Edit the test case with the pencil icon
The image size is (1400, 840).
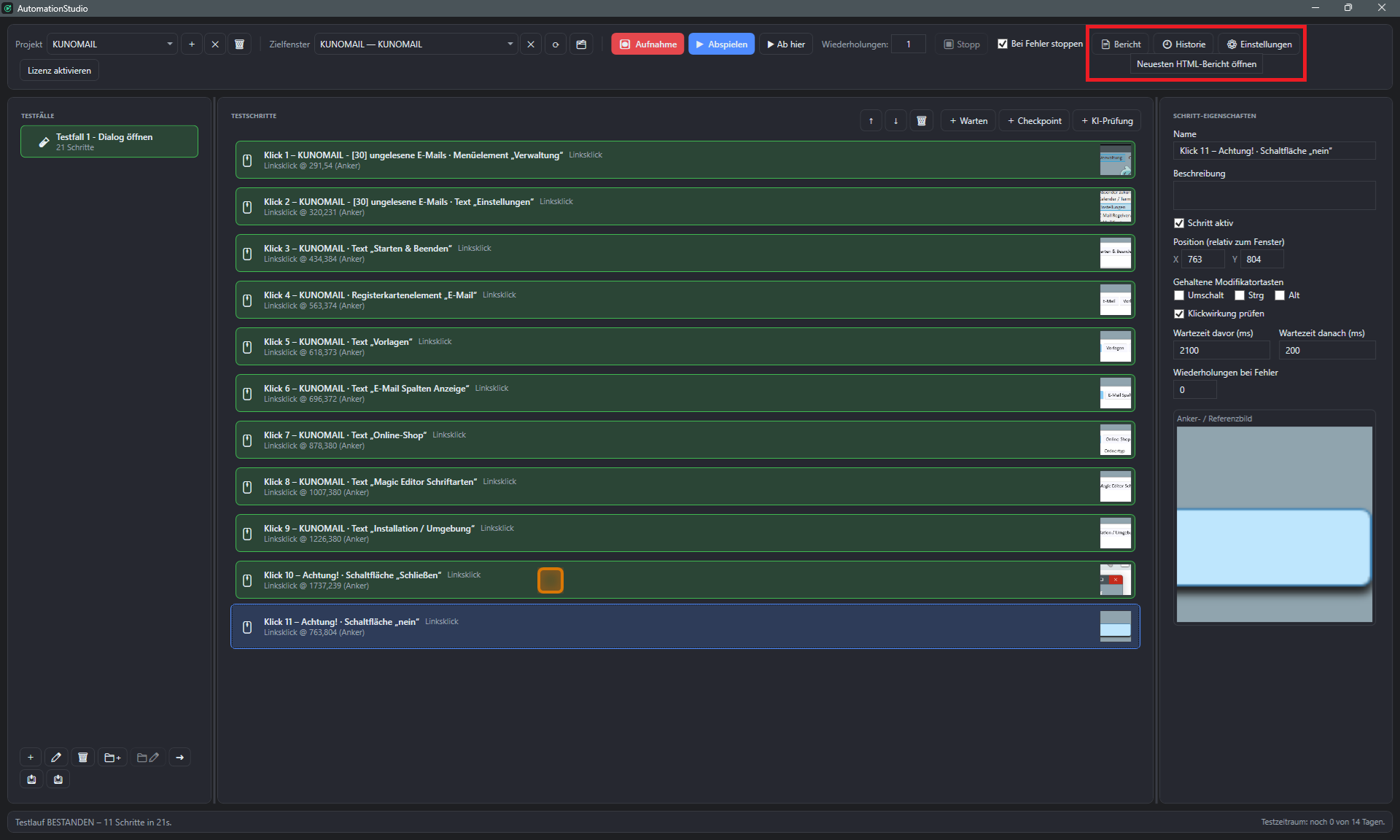pos(56,758)
